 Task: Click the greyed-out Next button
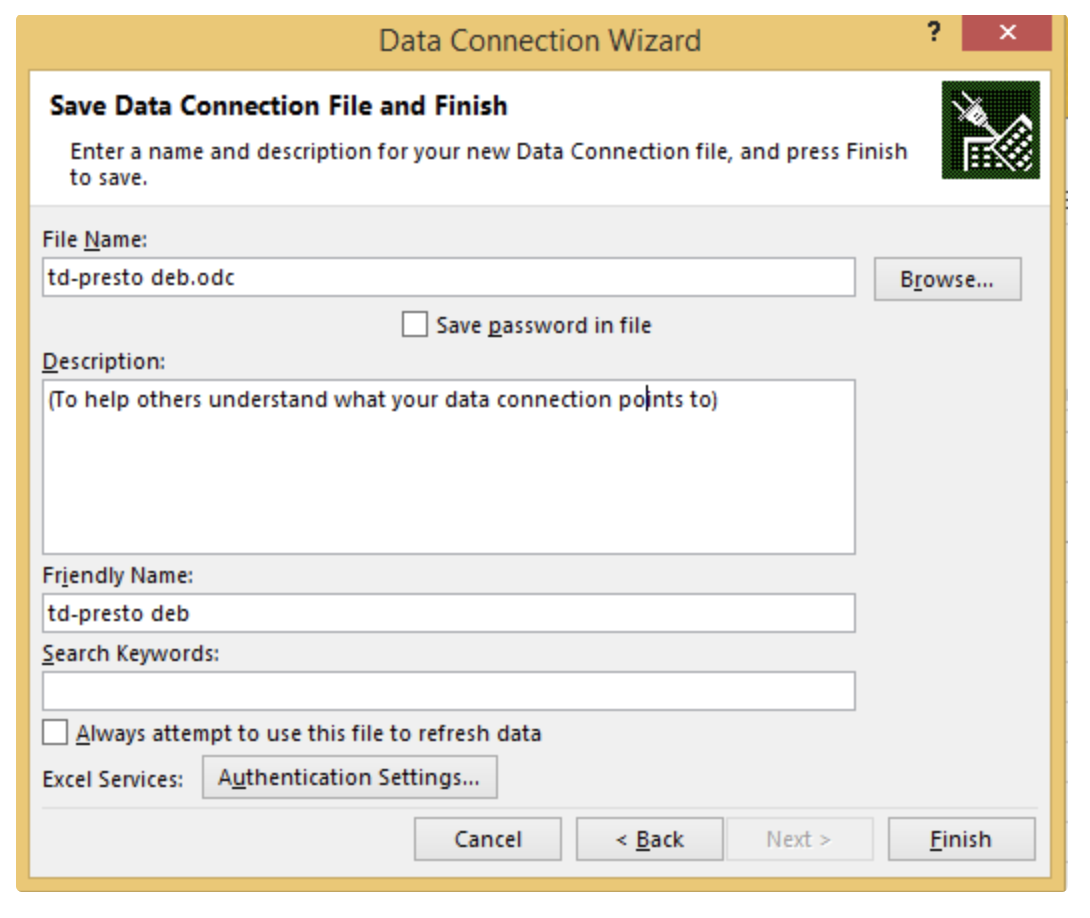click(x=799, y=840)
